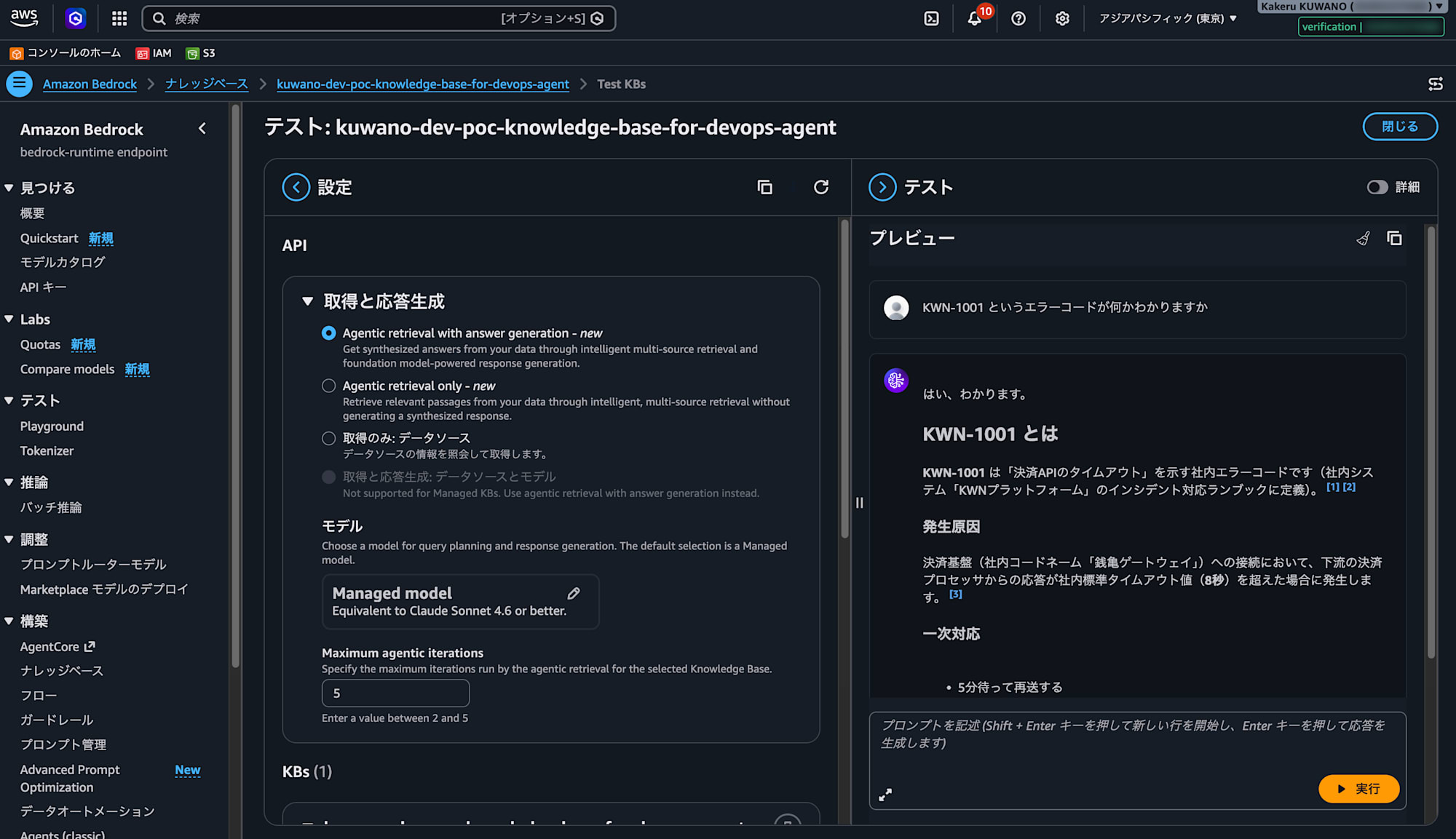1456x839 pixels.
Task: Open citation [1] in the answer
Action: click(1332, 488)
